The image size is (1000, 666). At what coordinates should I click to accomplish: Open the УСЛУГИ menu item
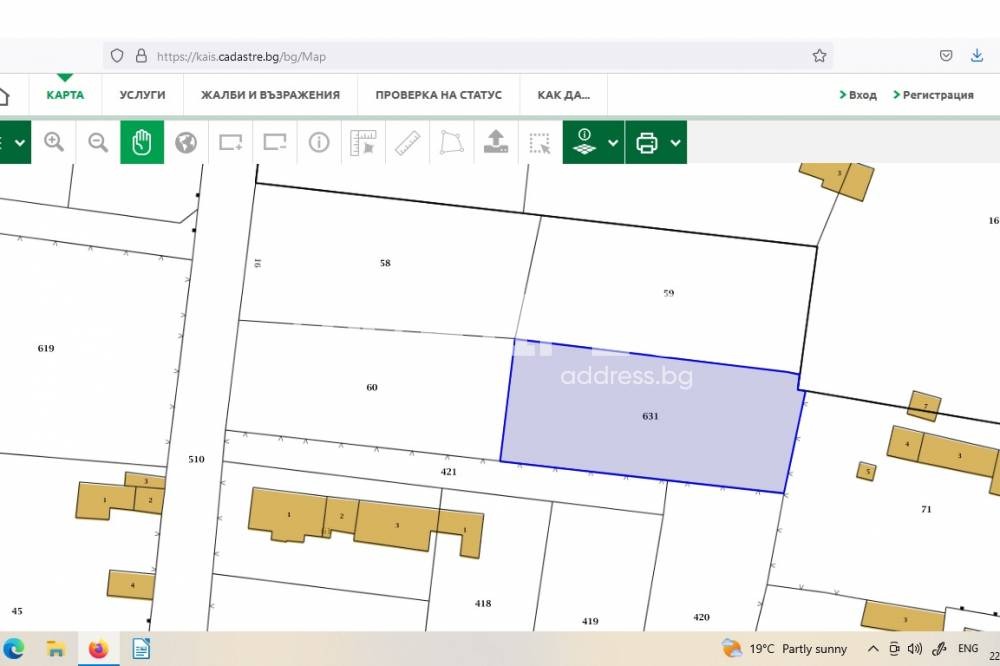click(142, 95)
